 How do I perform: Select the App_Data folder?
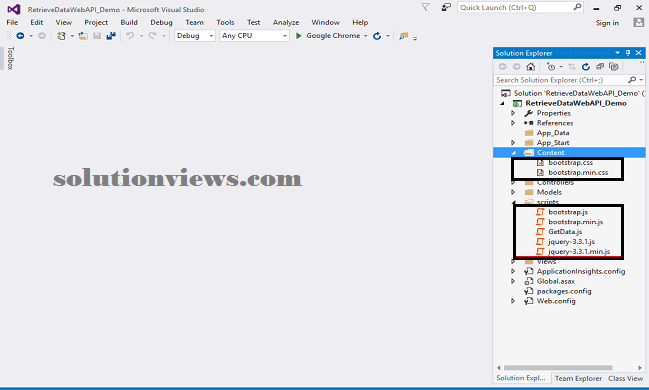553,133
